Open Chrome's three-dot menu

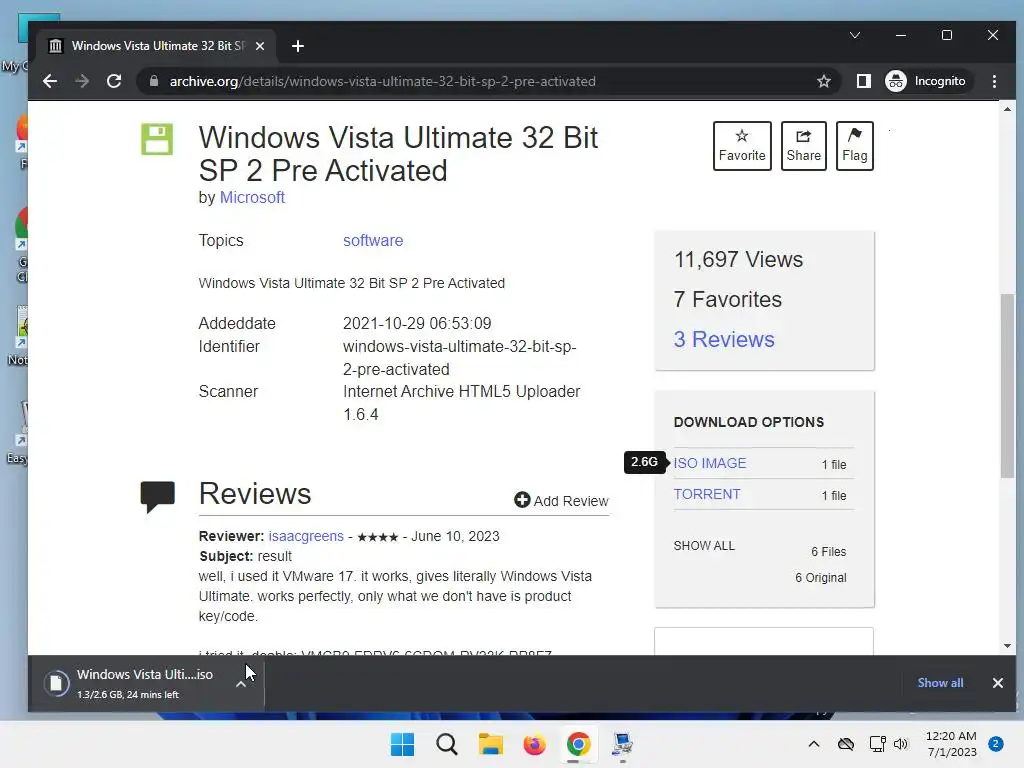click(x=994, y=81)
